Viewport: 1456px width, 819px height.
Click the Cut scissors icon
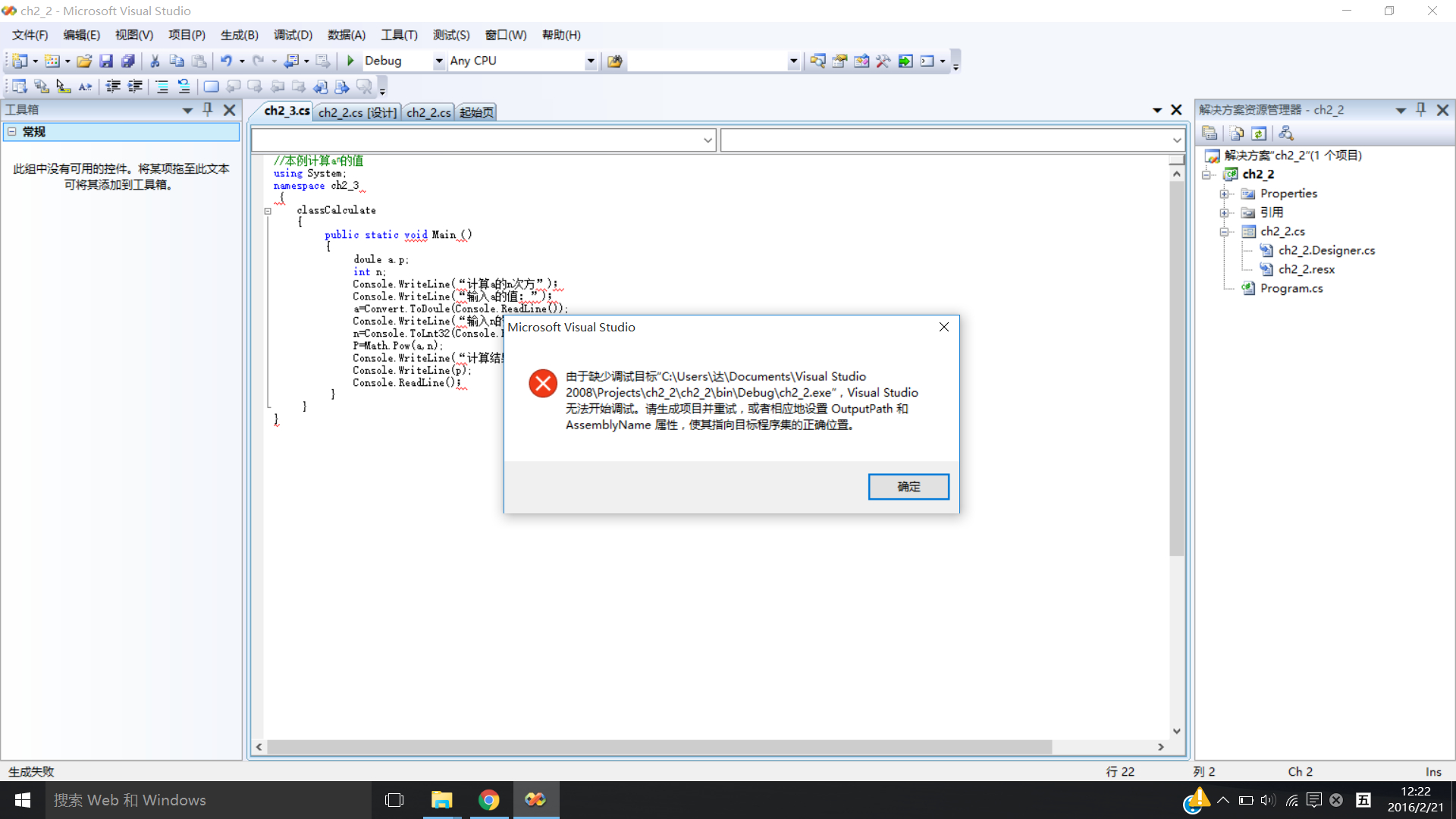tap(155, 61)
